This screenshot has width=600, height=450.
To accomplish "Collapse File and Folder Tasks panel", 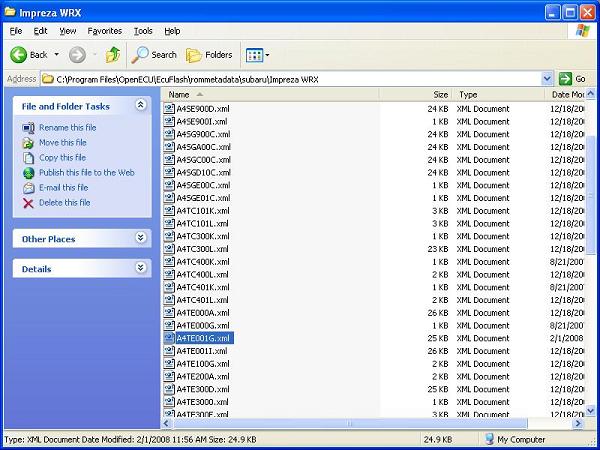I will coord(141,105).
